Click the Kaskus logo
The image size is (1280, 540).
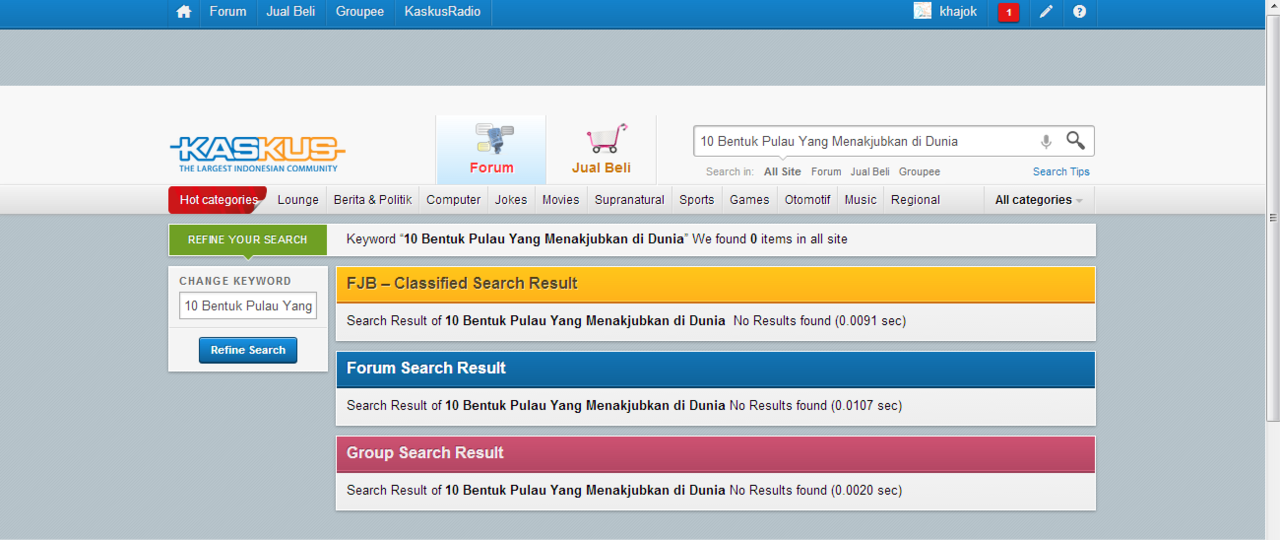tap(257, 154)
